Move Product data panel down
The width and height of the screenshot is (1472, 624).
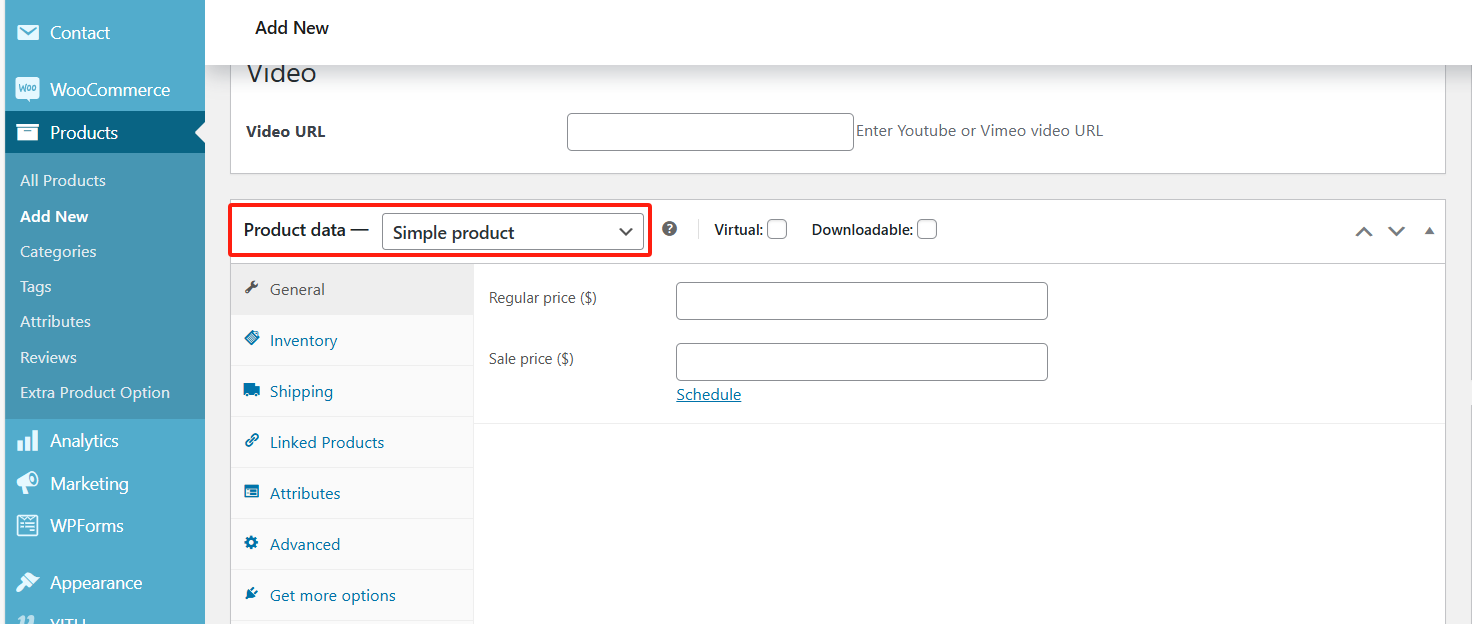(x=1397, y=231)
